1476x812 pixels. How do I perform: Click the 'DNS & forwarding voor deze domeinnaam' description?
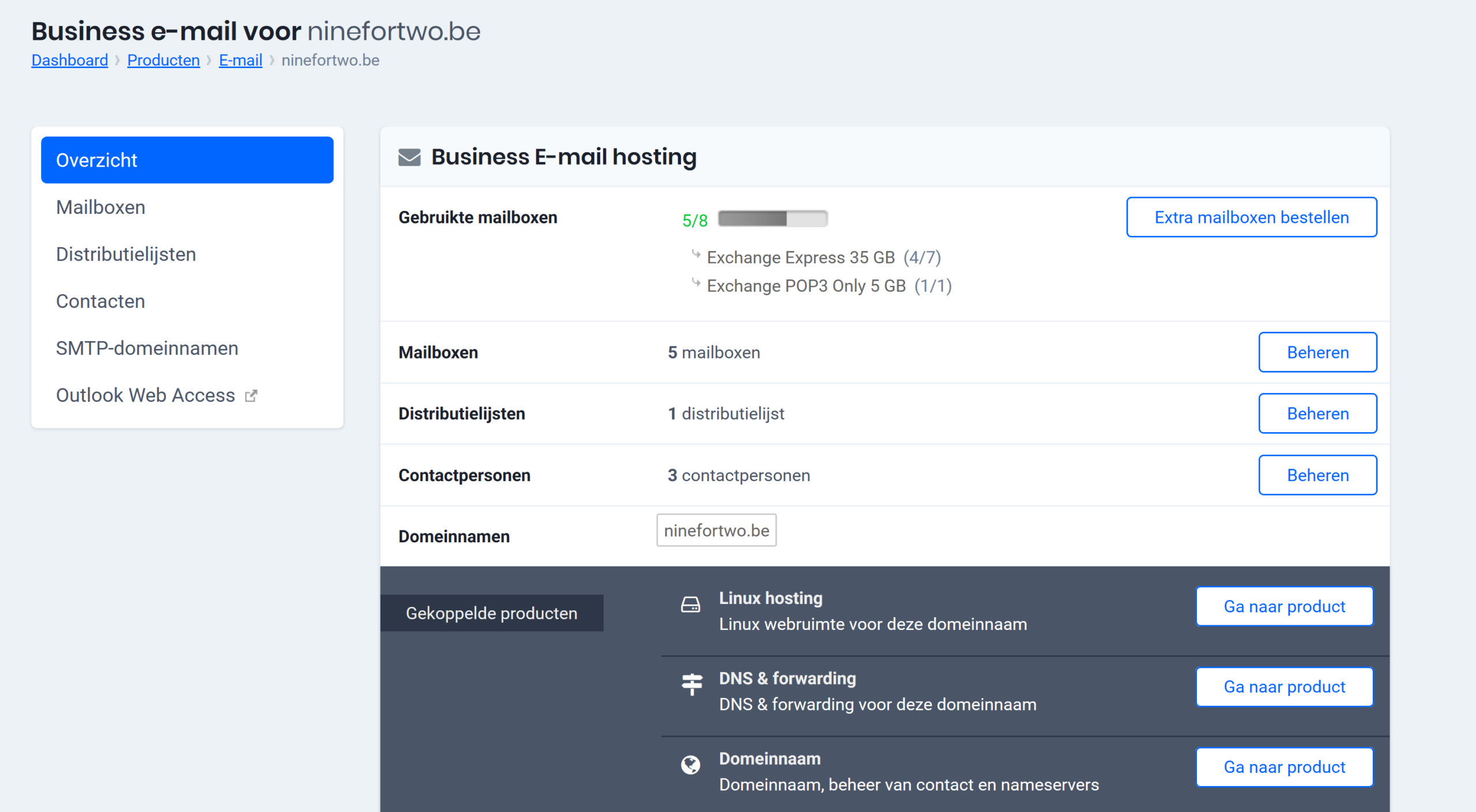pos(878,704)
